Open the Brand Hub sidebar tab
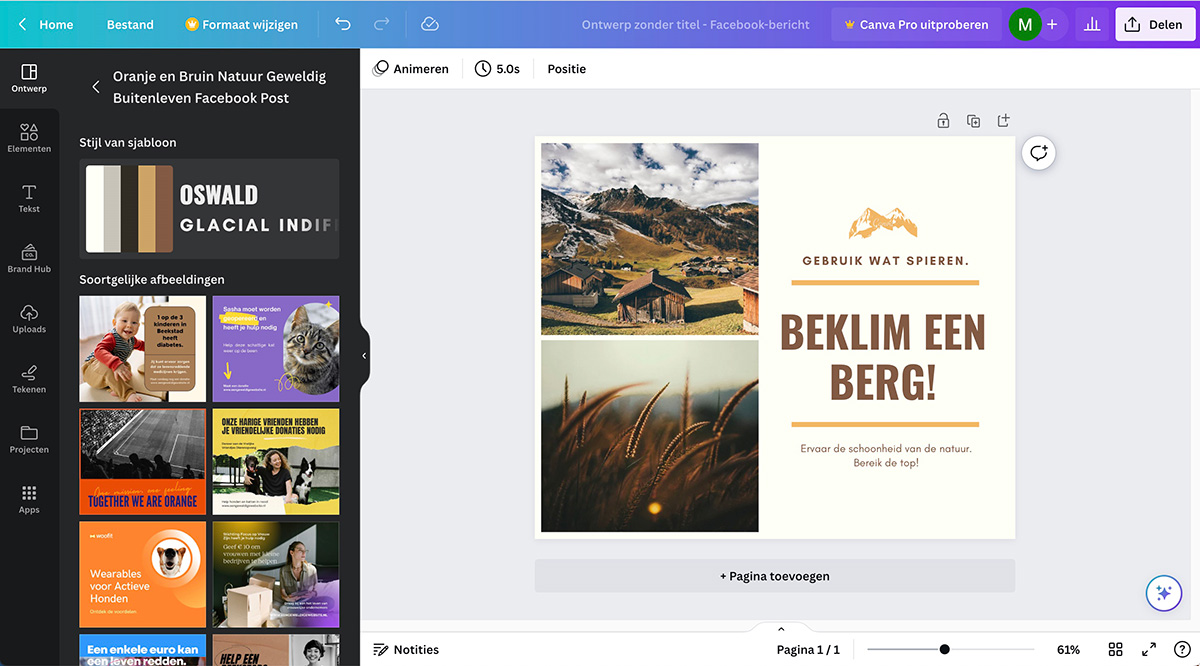 [x=29, y=259]
